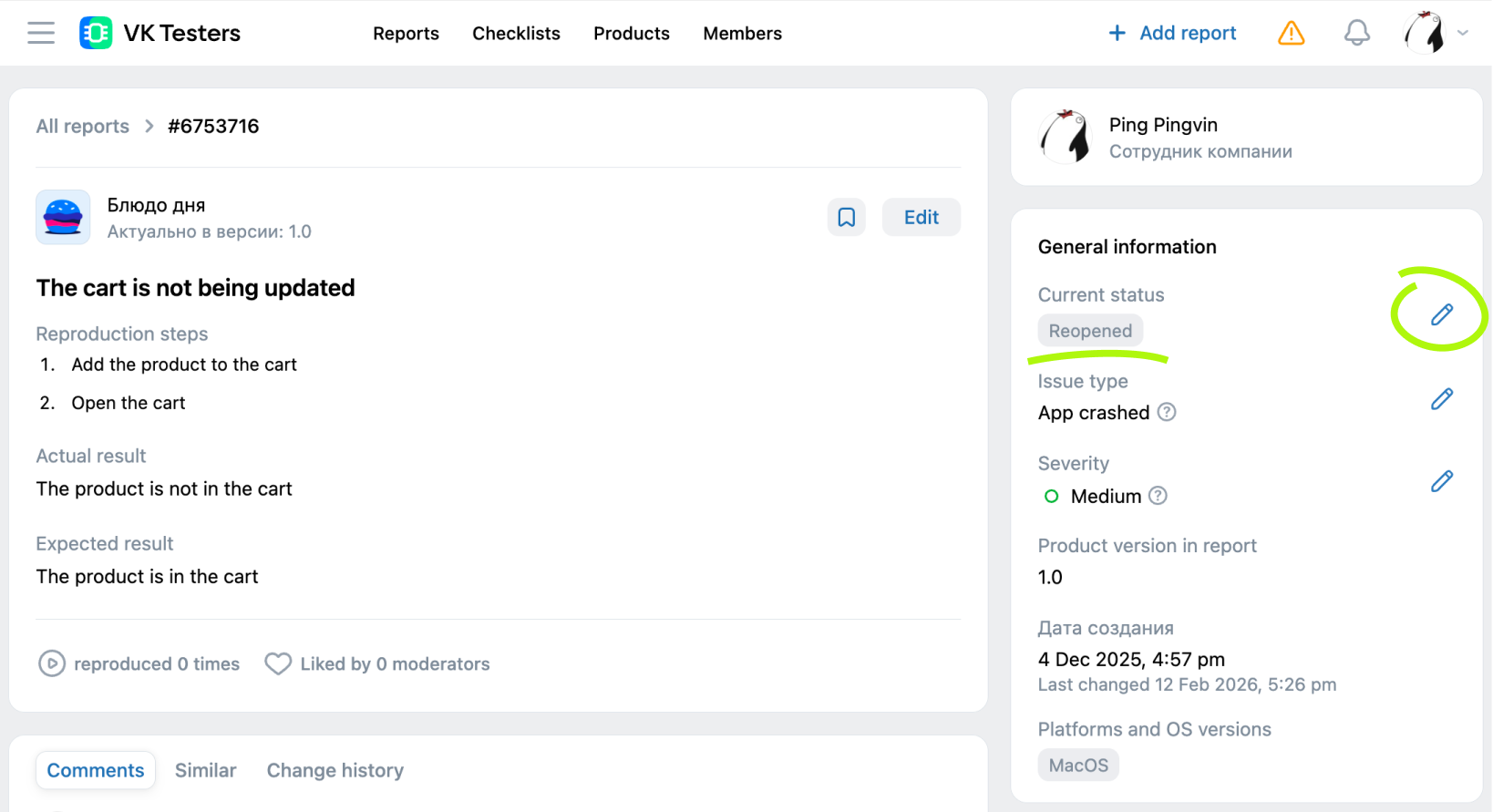Viewport: 1493px width, 812px height.
Task: Open the warning triangle alert icon
Action: click(1292, 33)
